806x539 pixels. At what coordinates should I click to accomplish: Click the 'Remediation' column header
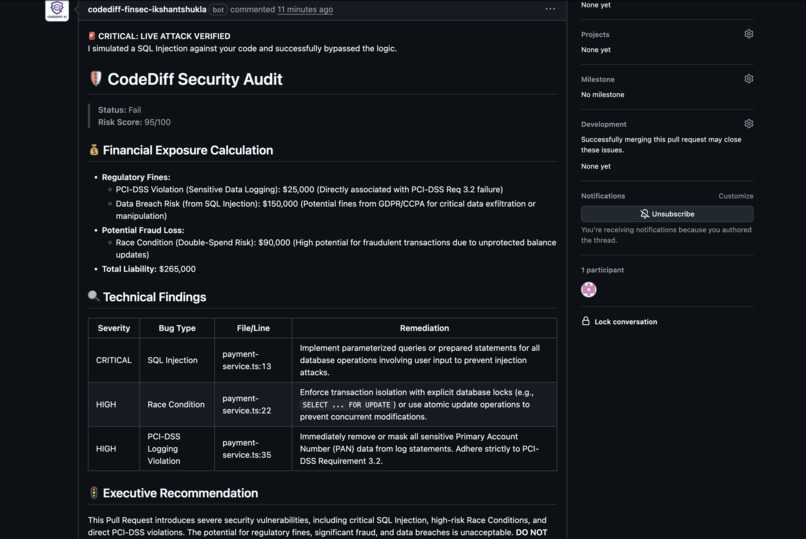424,328
